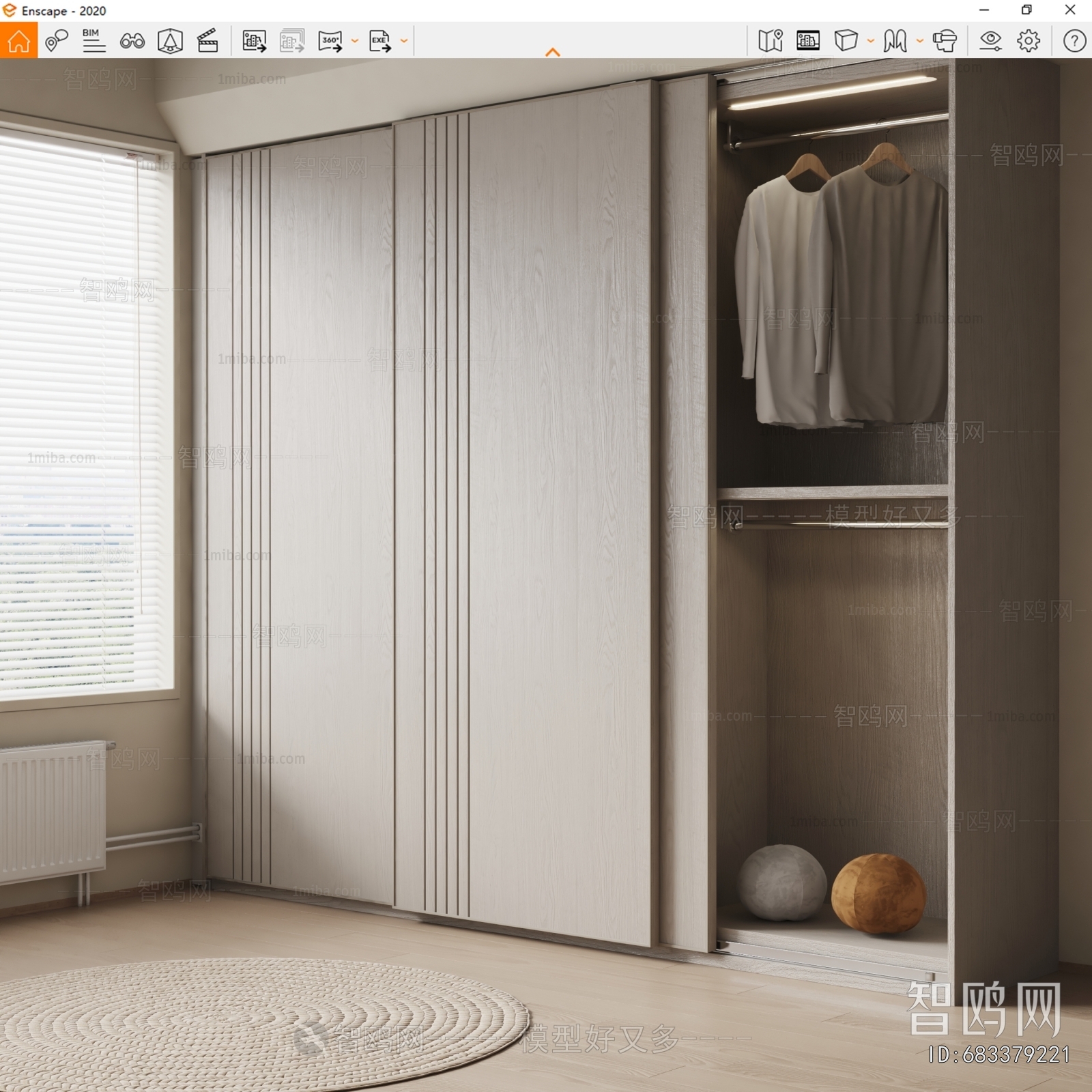Viewport: 1092px width, 1092px height.
Task: Click the EXE standalone export icon
Action: tap(380, 41)
